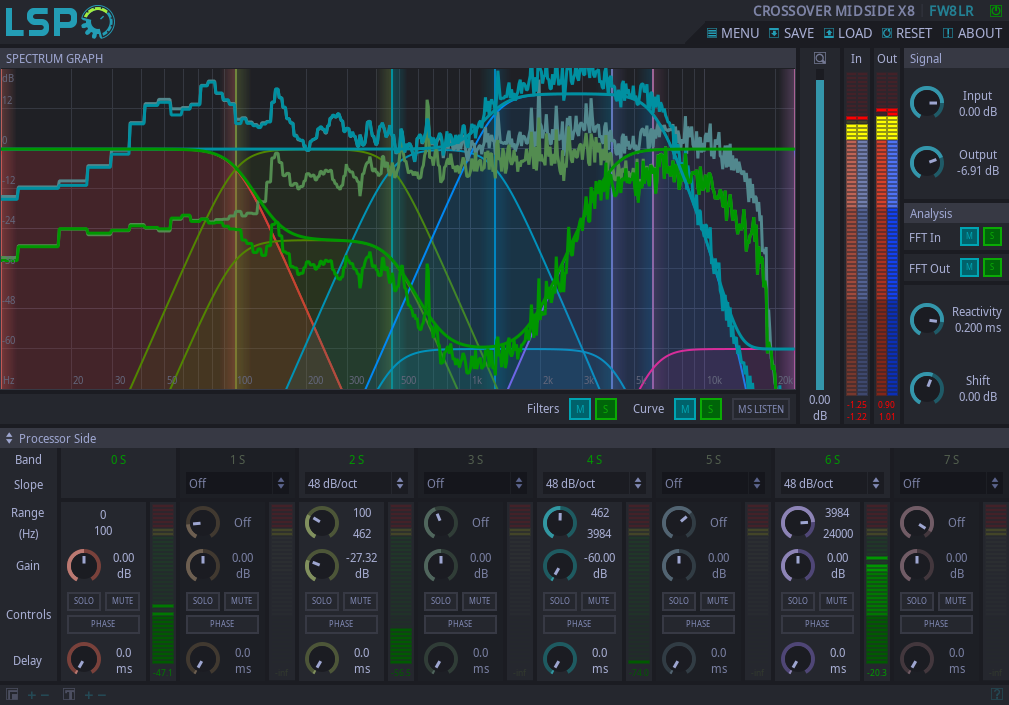
Task: Click the Output gain knob
Action: [x=927, y=163]
